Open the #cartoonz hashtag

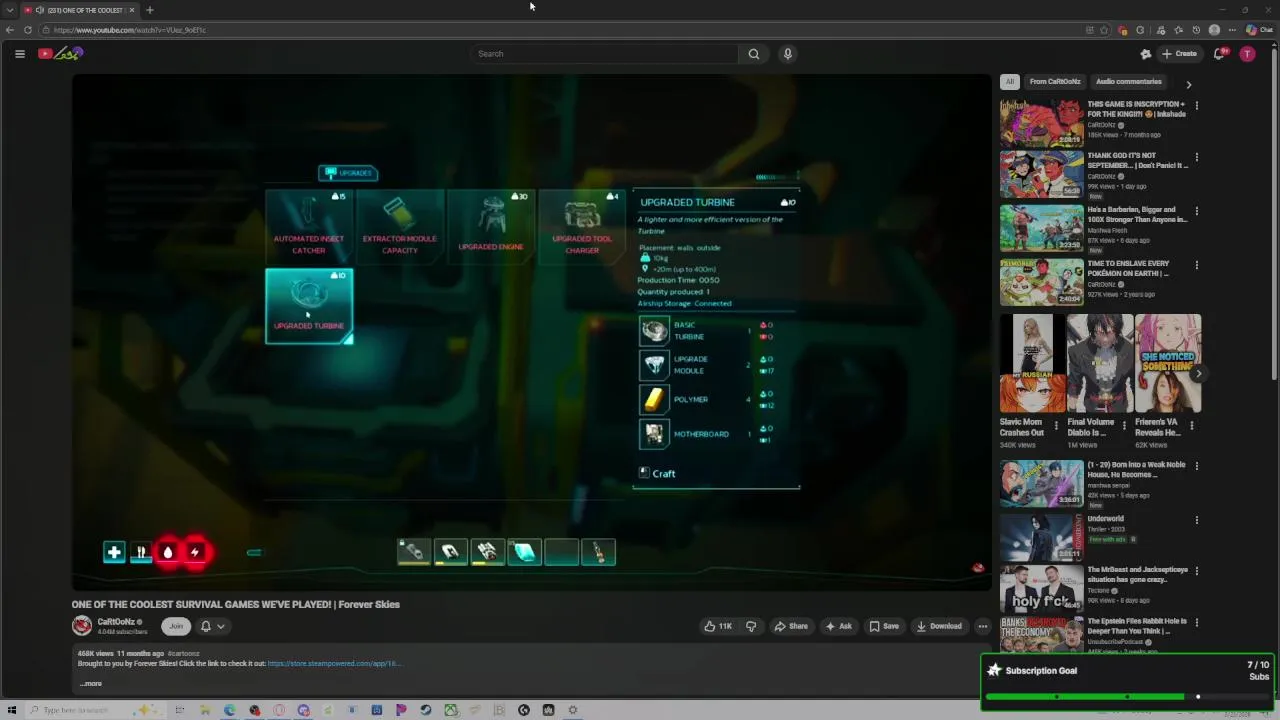point(183,653)
